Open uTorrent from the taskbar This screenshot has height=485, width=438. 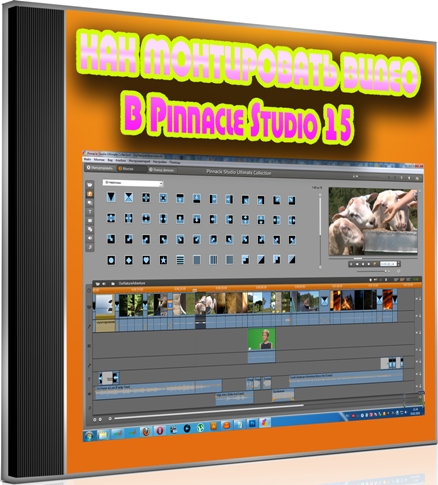[200, 428]
